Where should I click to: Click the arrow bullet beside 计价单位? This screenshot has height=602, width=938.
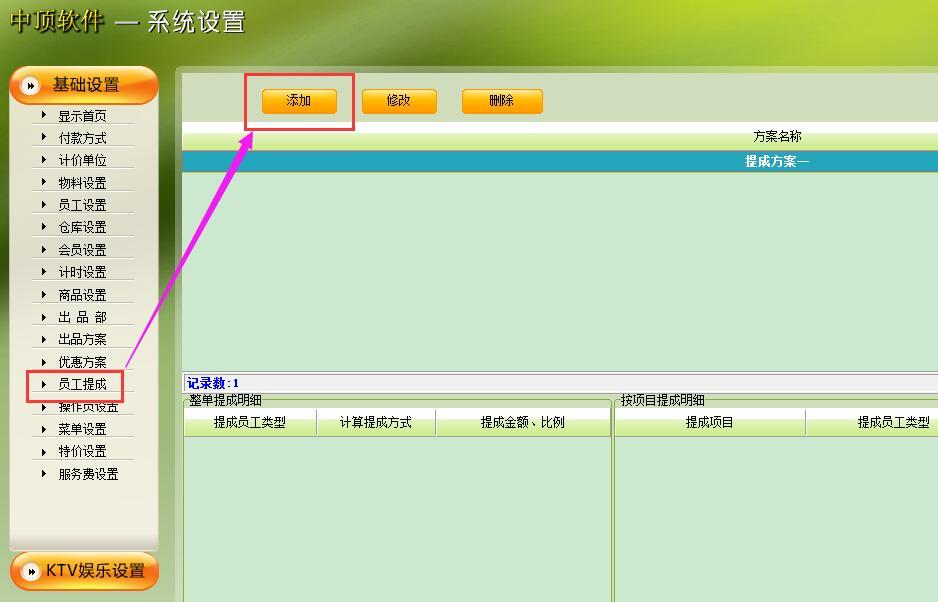click(x=44, y=159)
